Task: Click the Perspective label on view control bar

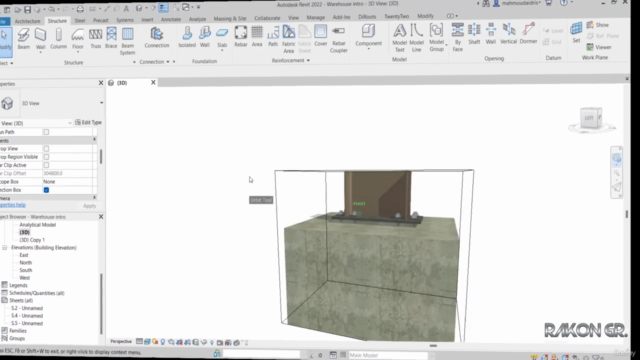Action: coord(121,342)
